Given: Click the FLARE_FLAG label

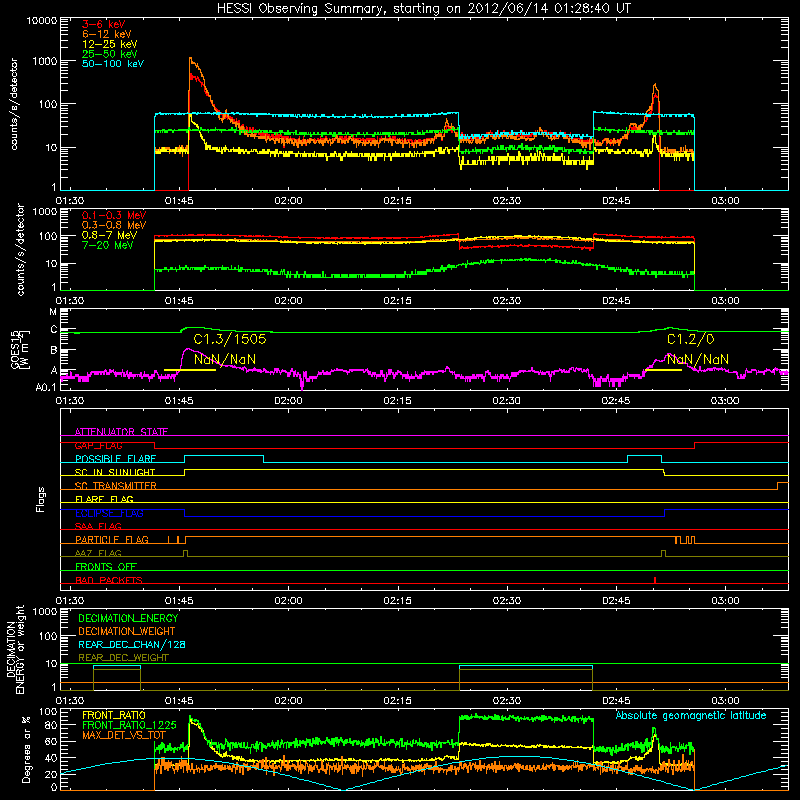Looking at the screenshot, I should point(104,499).
